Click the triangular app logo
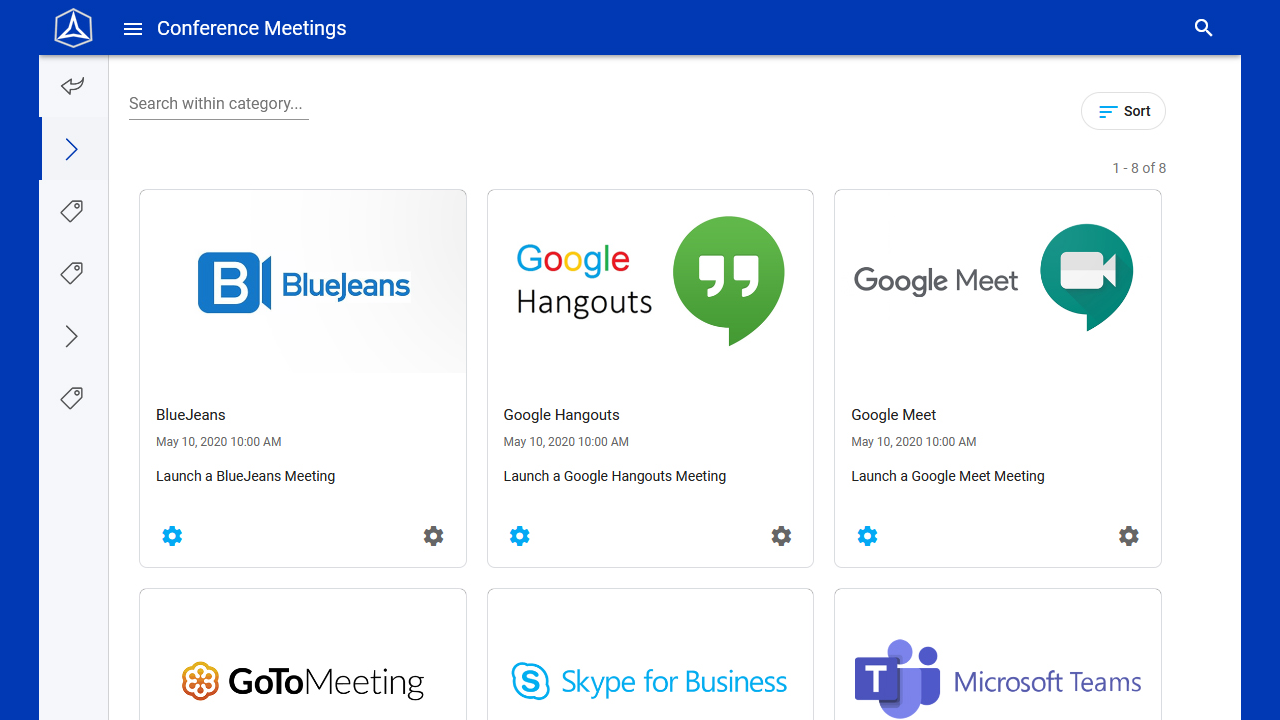Image resolution: width=1280 pixels, height=720 pixels. click(x=73, y=28)
